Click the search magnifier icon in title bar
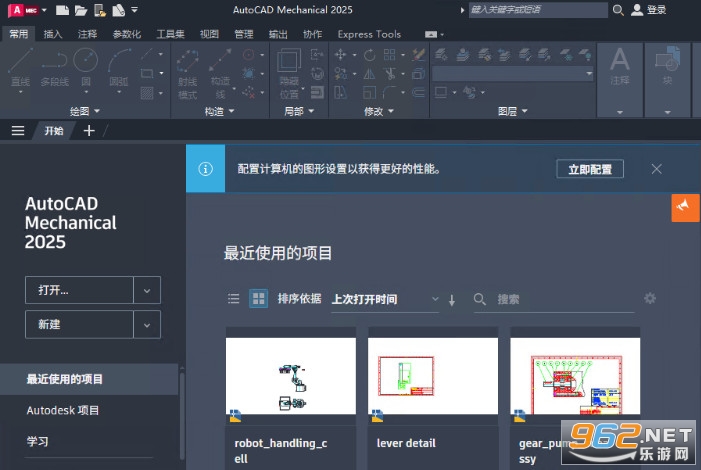Image resolution: width=701 pixels, height=470 pixels. 618,10
